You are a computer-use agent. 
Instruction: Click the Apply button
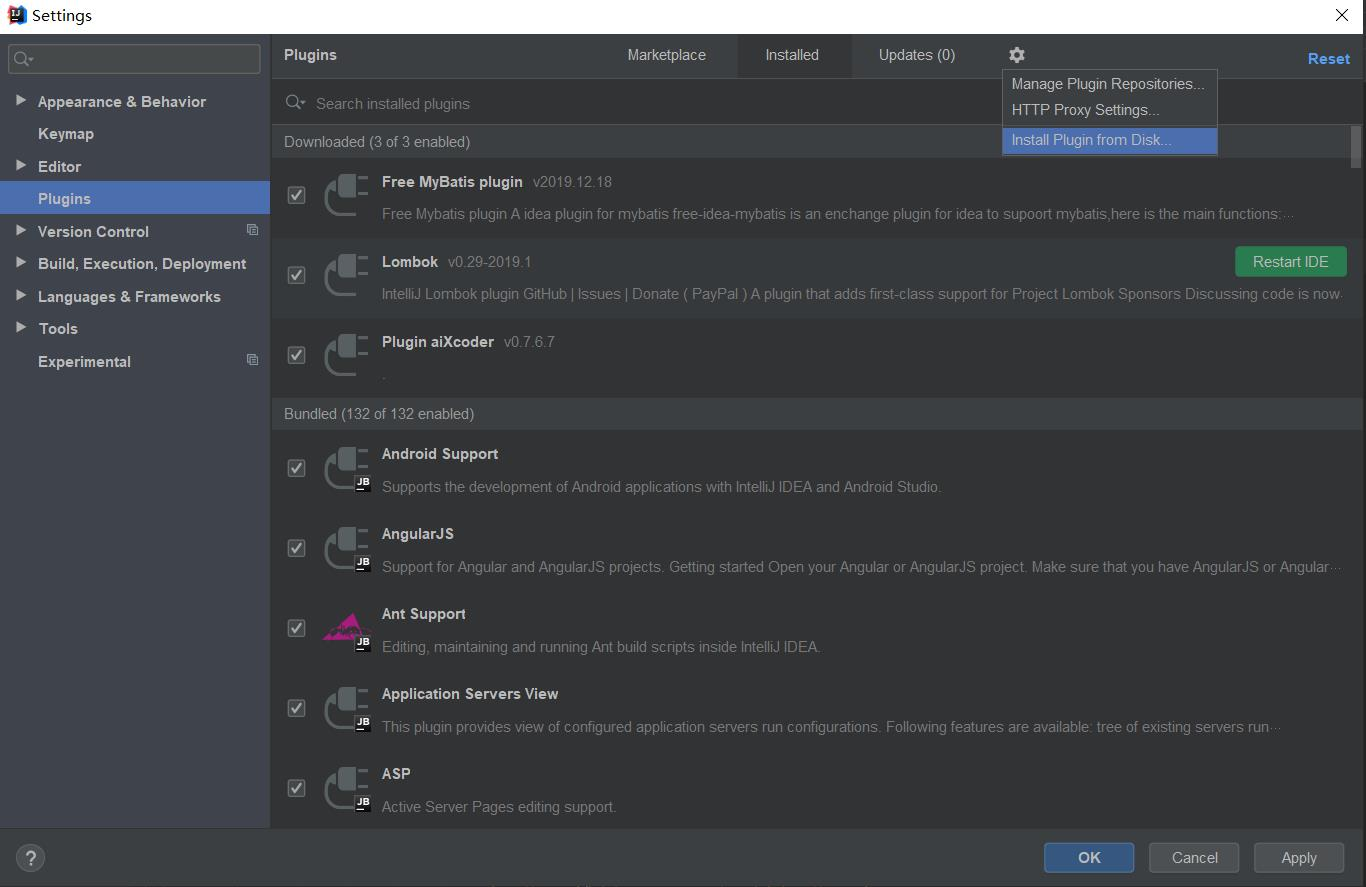click(x=1299, y=857)
